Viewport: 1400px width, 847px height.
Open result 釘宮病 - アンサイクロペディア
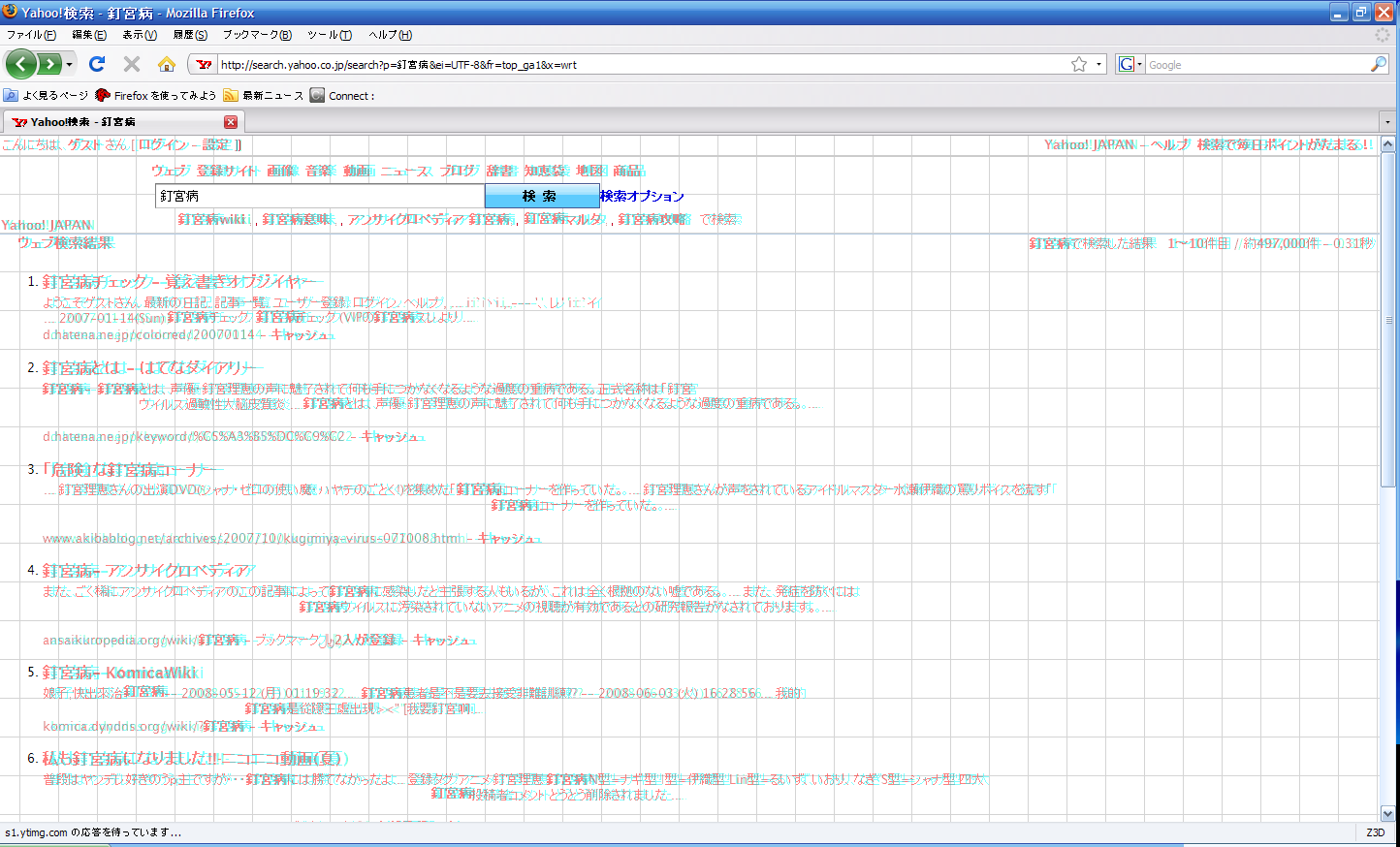(x=146, y=571)
